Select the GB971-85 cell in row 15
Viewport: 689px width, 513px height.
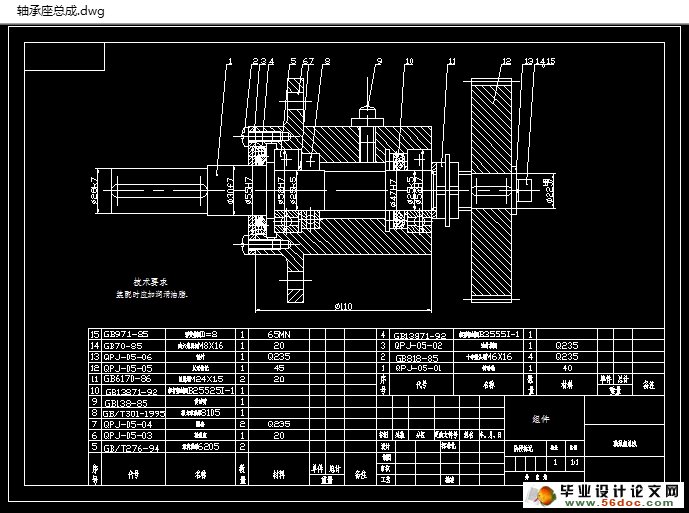coord(133,334)
